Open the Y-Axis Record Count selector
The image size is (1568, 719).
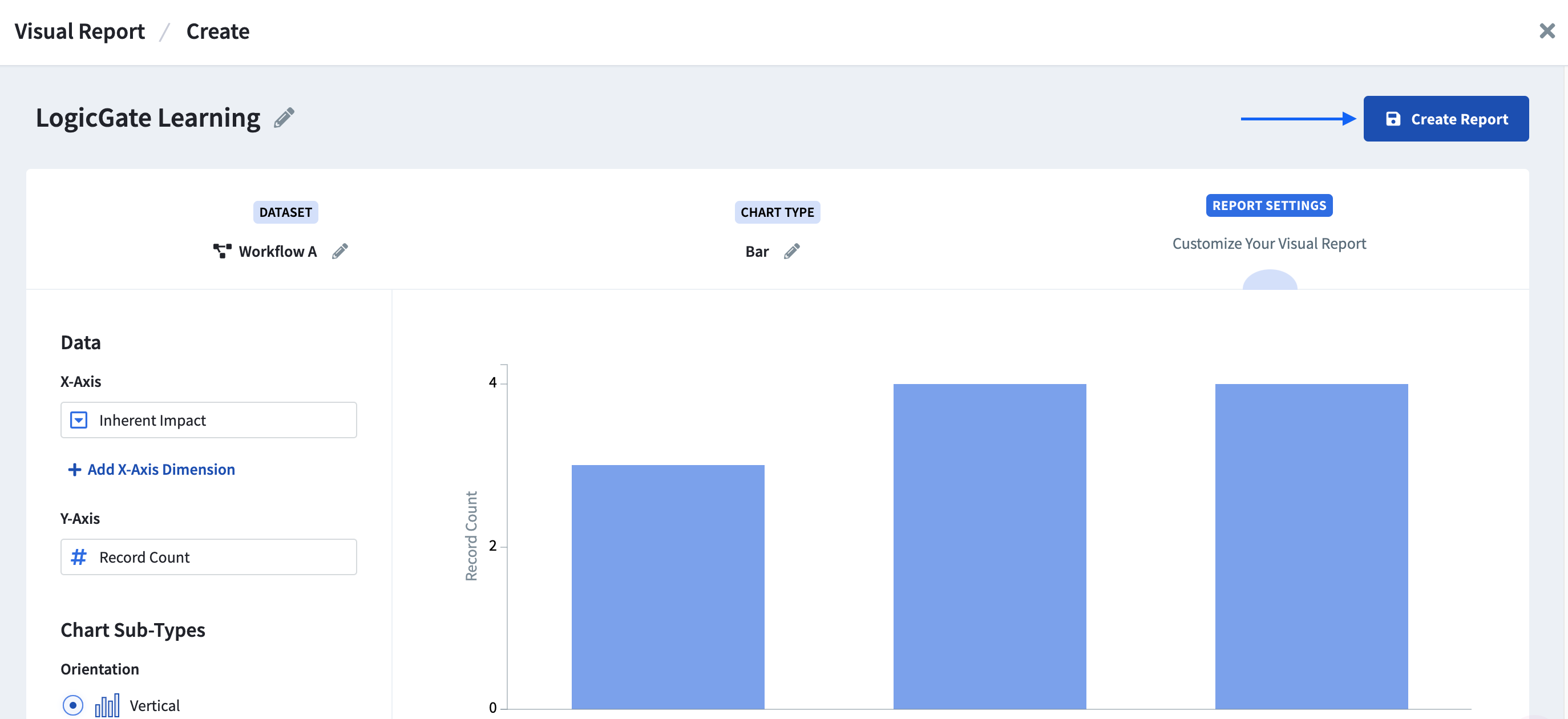(x=208, y=556)
